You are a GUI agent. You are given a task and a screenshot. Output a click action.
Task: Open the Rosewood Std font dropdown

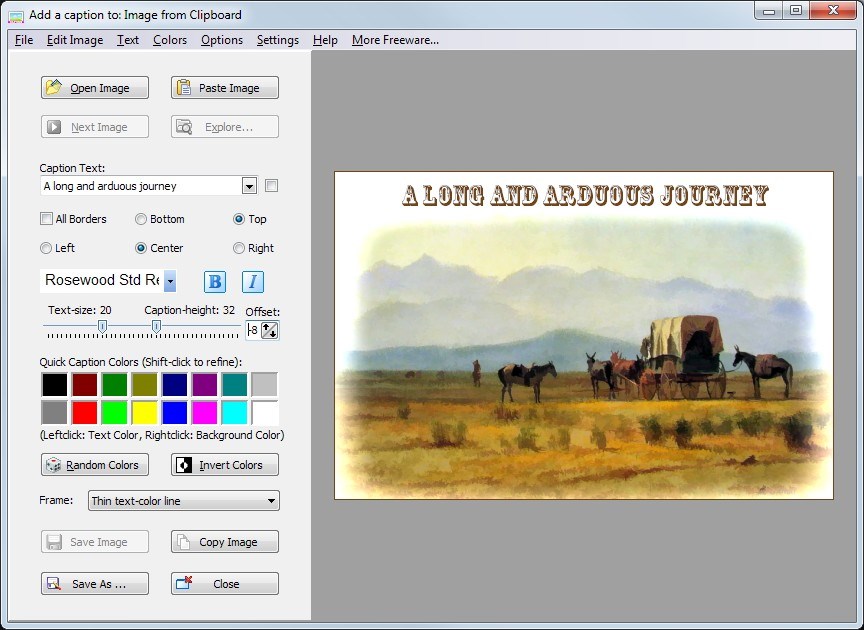(170, 281)
